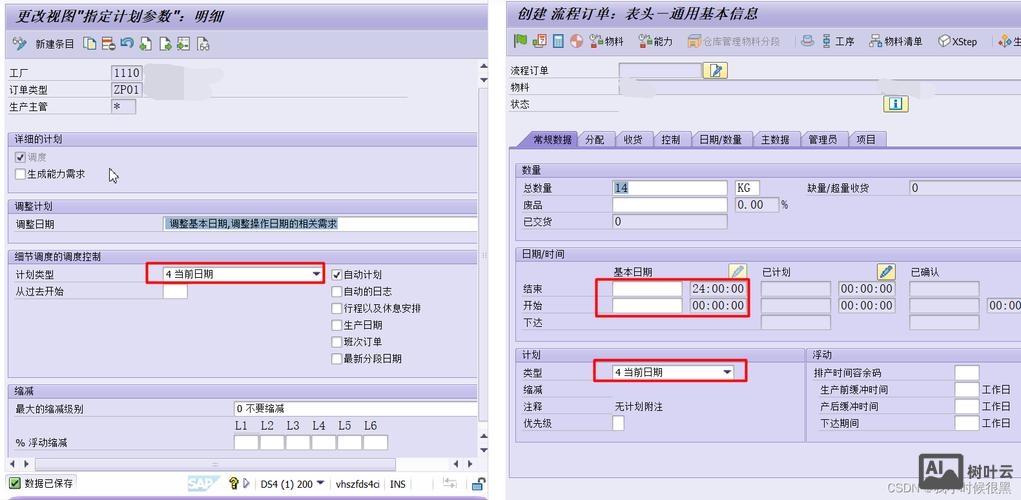
Task: Click the 结束 basic date field
Action: click(x=647, y=288)
